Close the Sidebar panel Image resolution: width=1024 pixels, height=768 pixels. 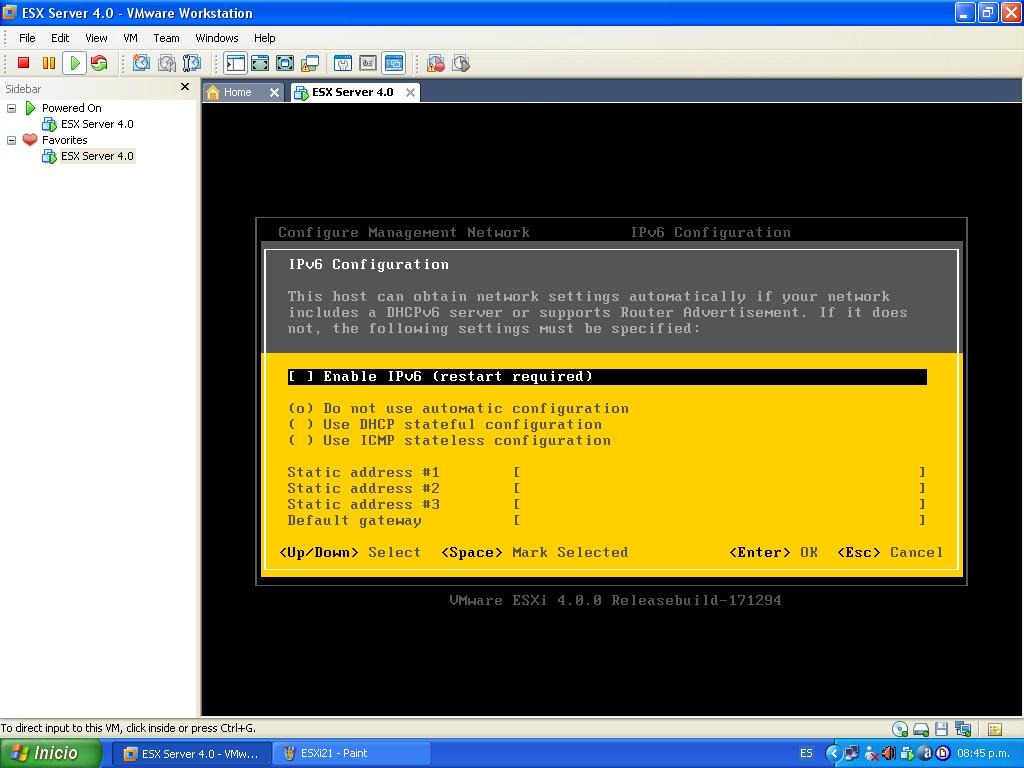click(185, 86)
